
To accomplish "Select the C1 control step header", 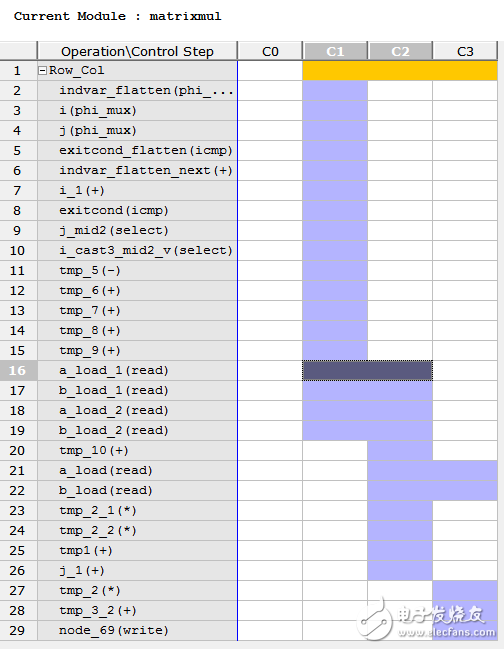I will coord(335,51).
